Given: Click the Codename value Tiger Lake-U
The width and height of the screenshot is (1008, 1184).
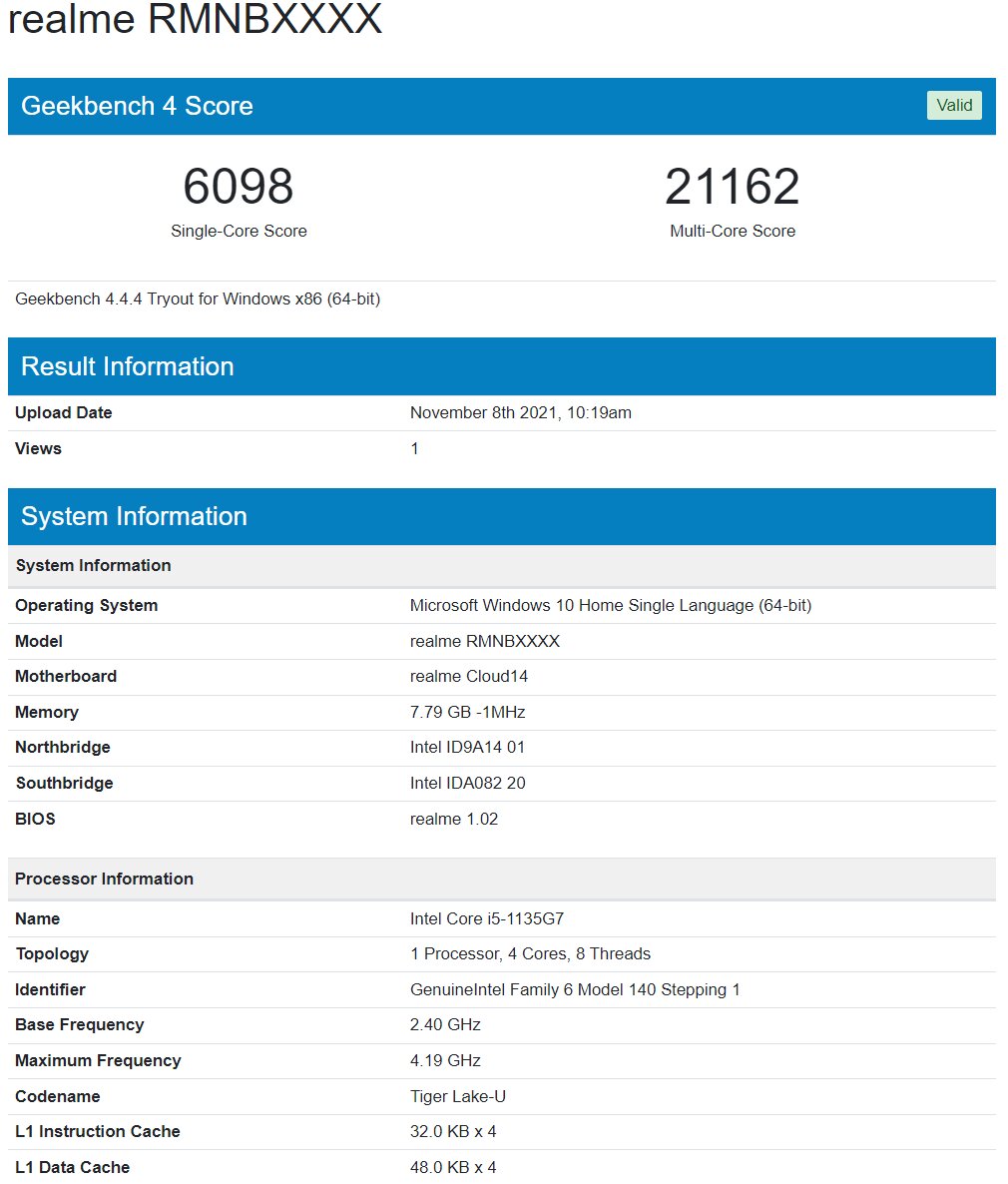Looking at the screenshot, I should (x=457, y=1097).
